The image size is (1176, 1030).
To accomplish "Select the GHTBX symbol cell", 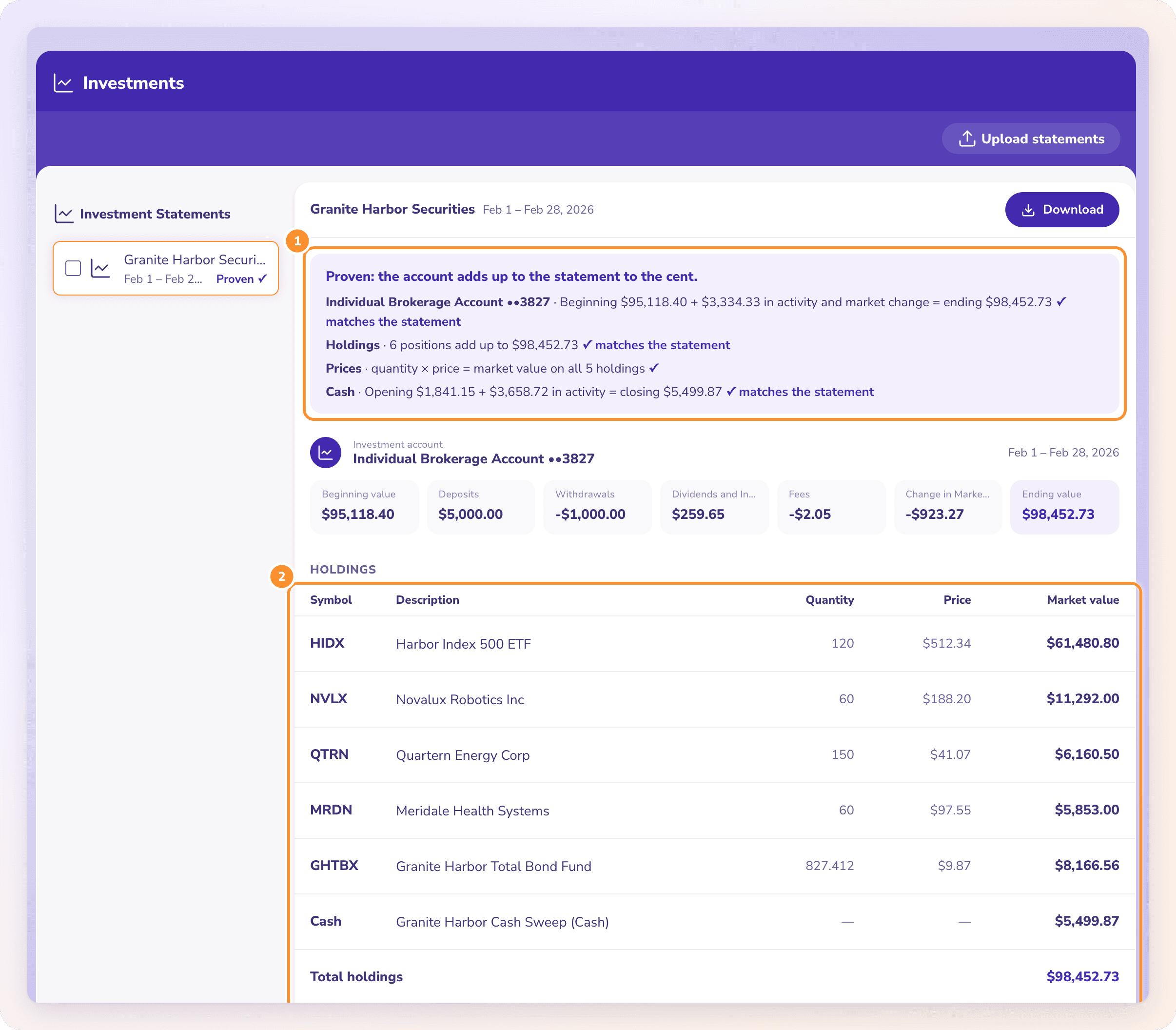I will click(x=334, y=866).
